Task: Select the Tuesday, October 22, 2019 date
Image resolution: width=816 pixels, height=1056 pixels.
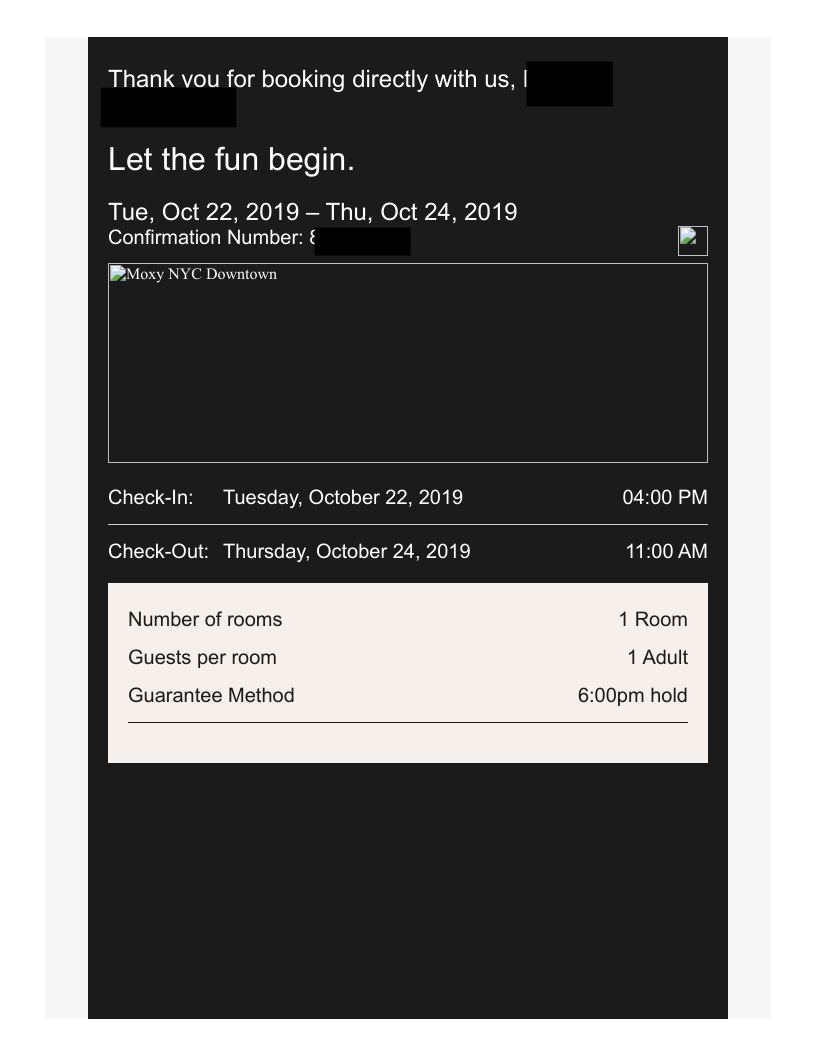Action: 343,497
